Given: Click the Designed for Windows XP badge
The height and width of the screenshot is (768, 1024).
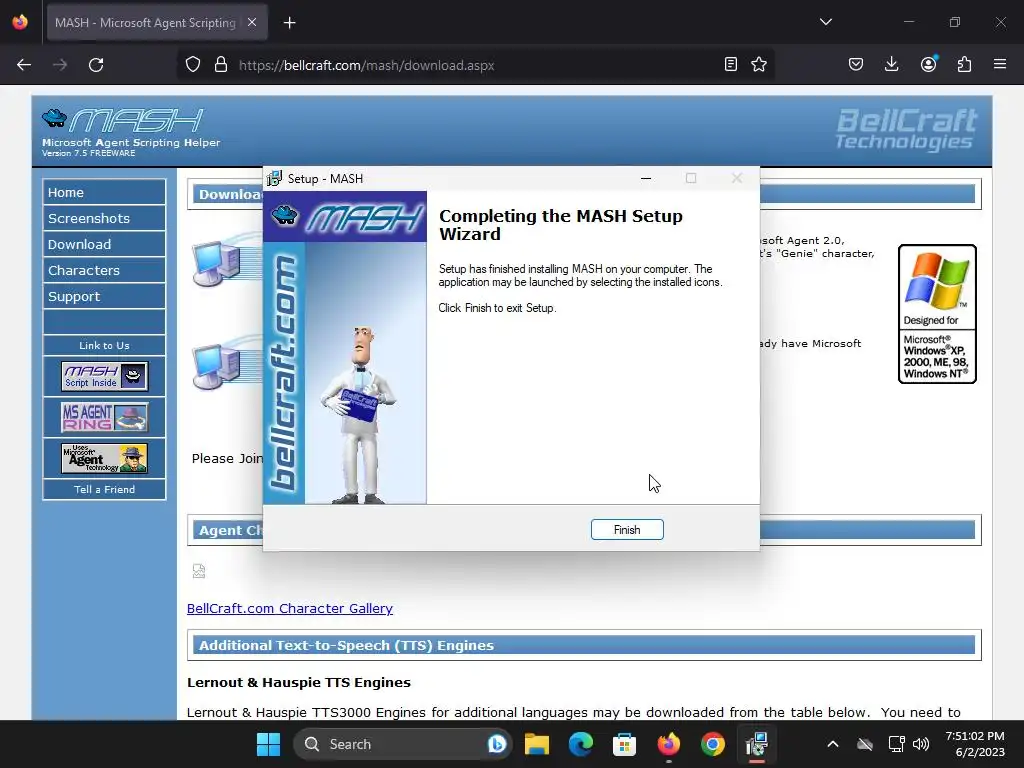Looking at the screenshot, I should 937,313.
